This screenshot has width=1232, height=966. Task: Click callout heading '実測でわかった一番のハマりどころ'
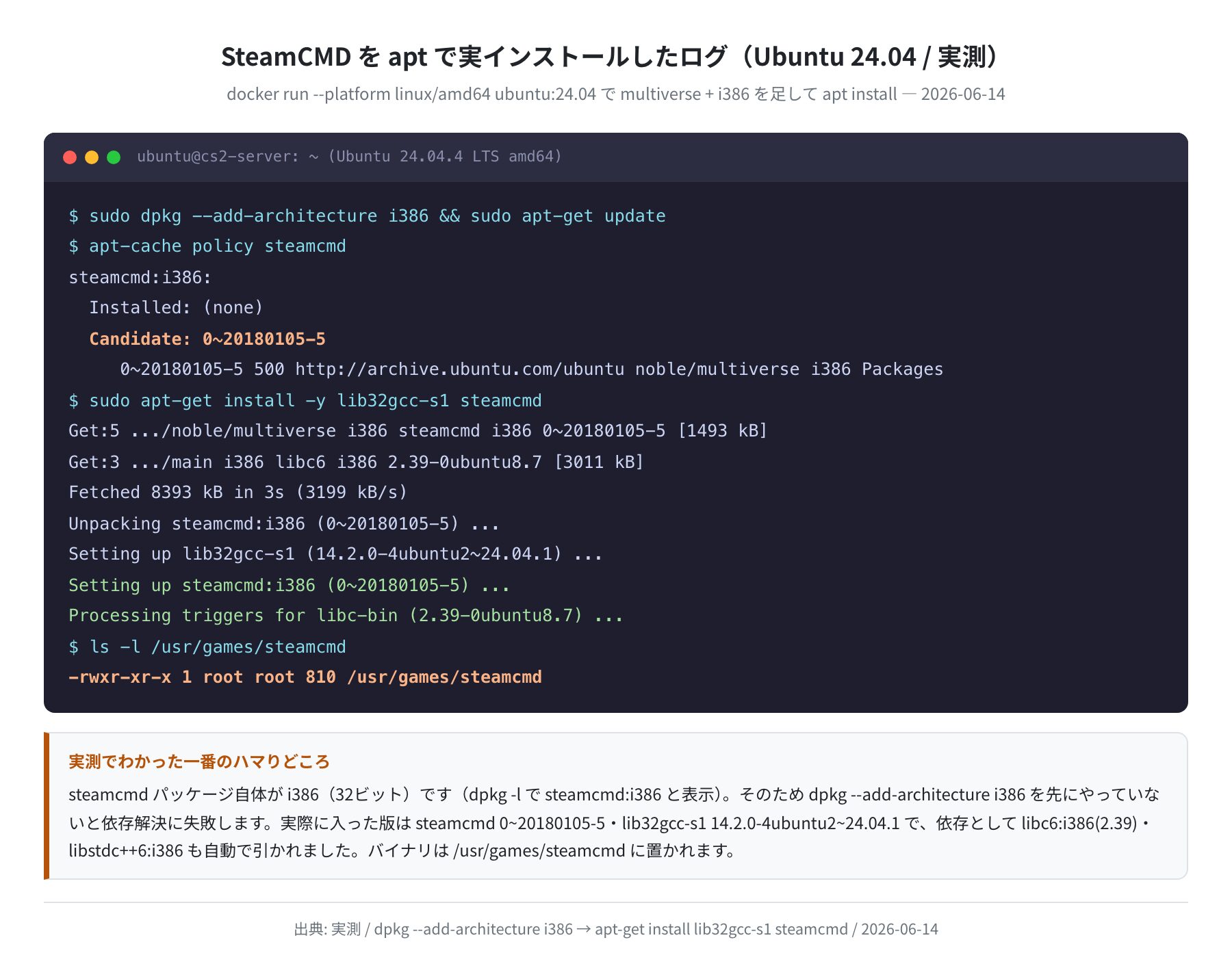[x=199, y=762]
